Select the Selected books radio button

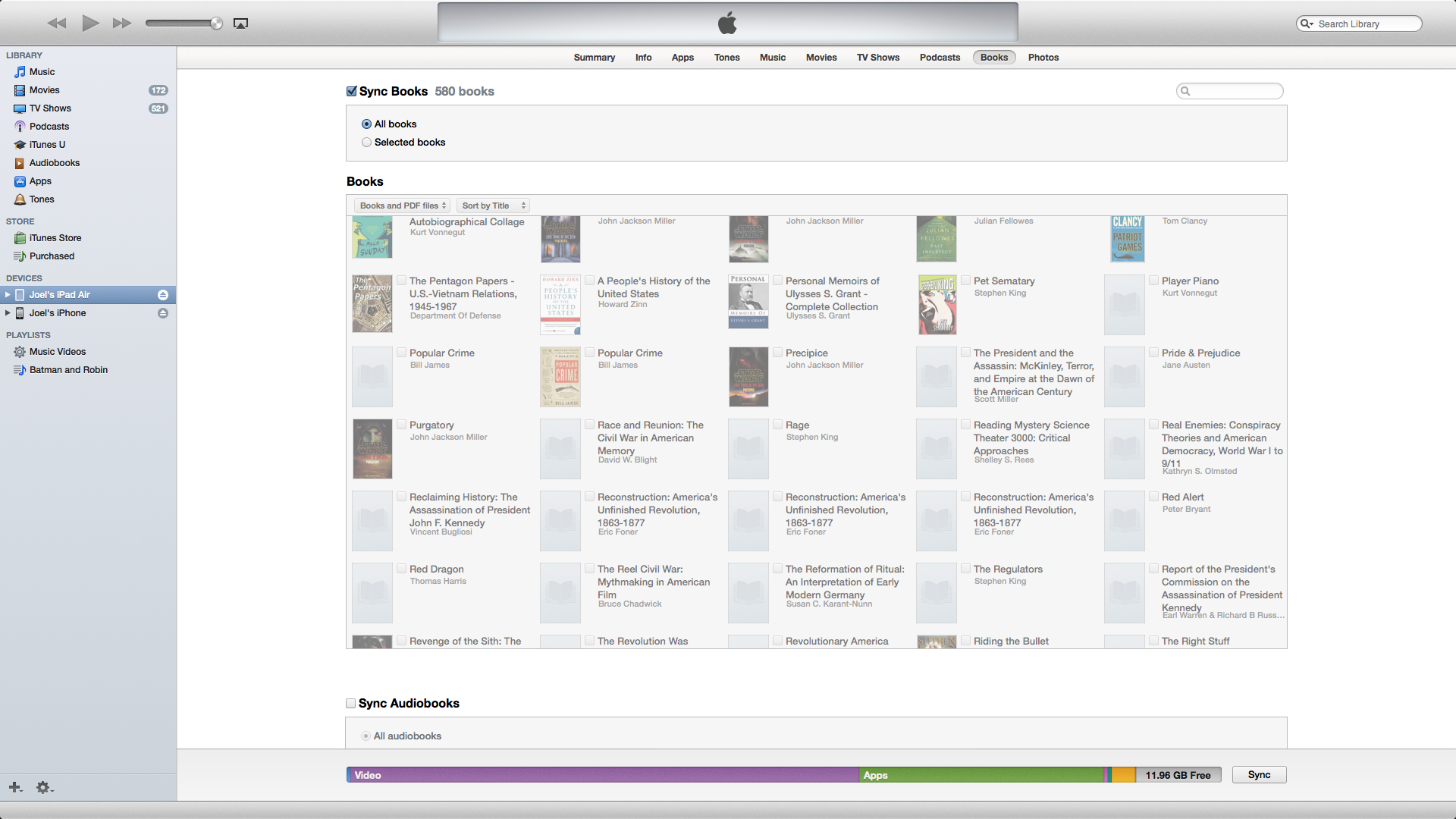[x=366, y=143]
